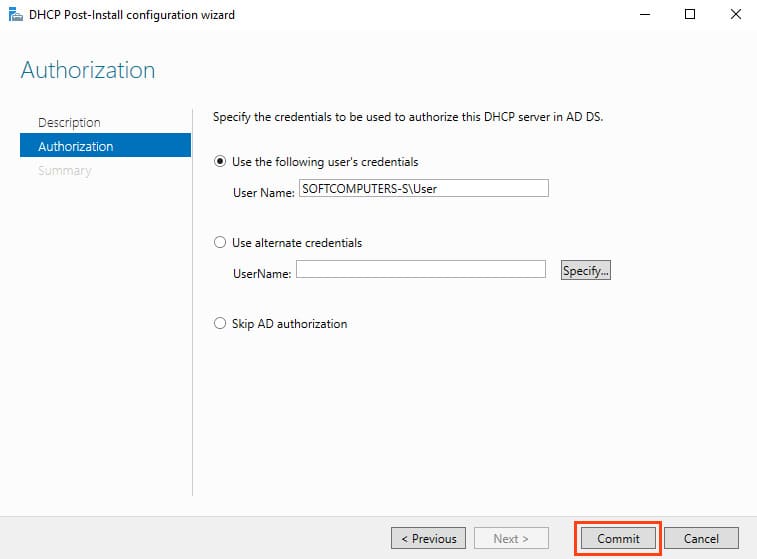Close the DHCP Post-Install wizard window
The height and width of the screenshot is (559, 757).
(x=735, y=15)
